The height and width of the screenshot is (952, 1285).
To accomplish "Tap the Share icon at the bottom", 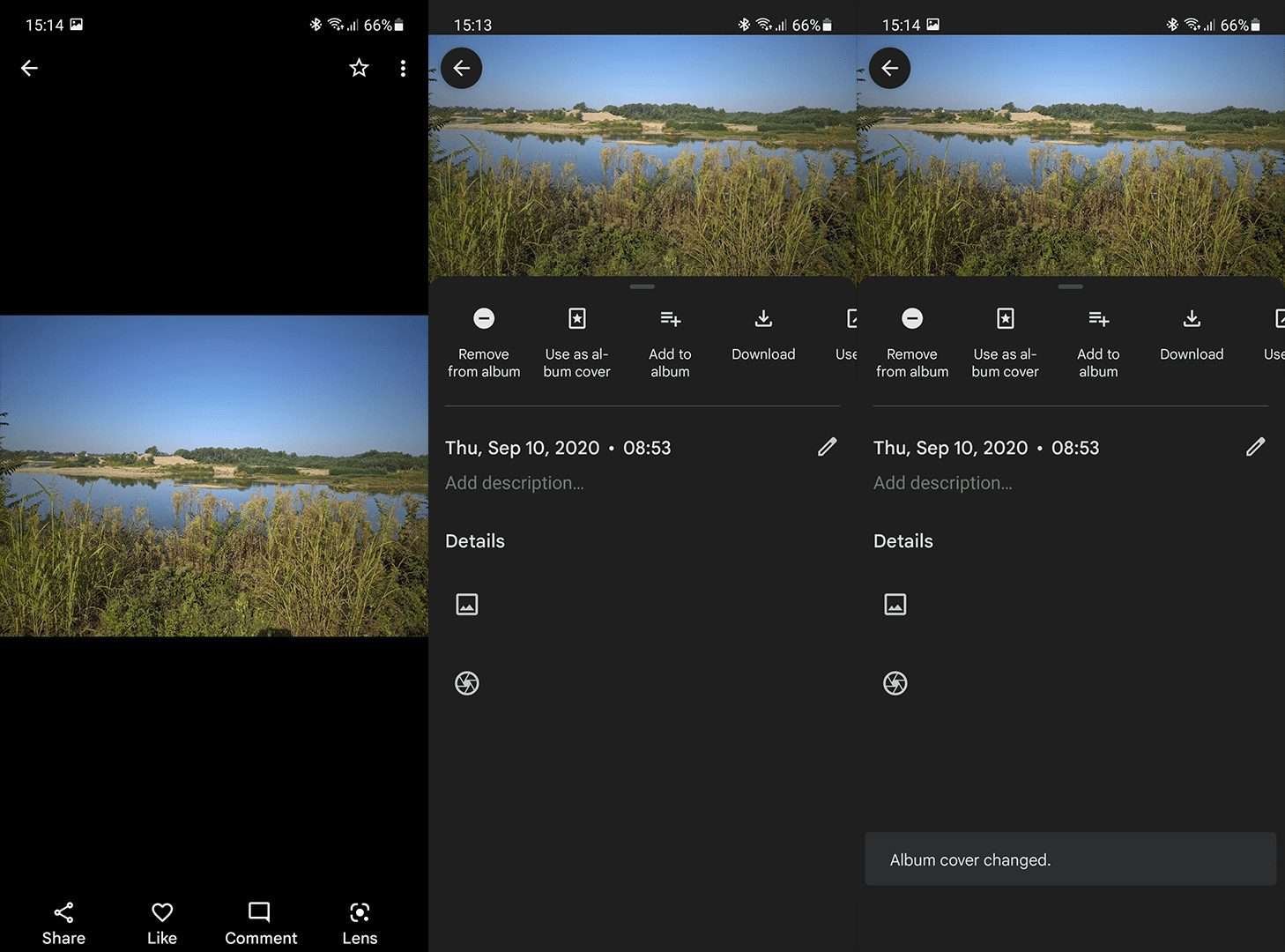I will click(x=63, y=923).
